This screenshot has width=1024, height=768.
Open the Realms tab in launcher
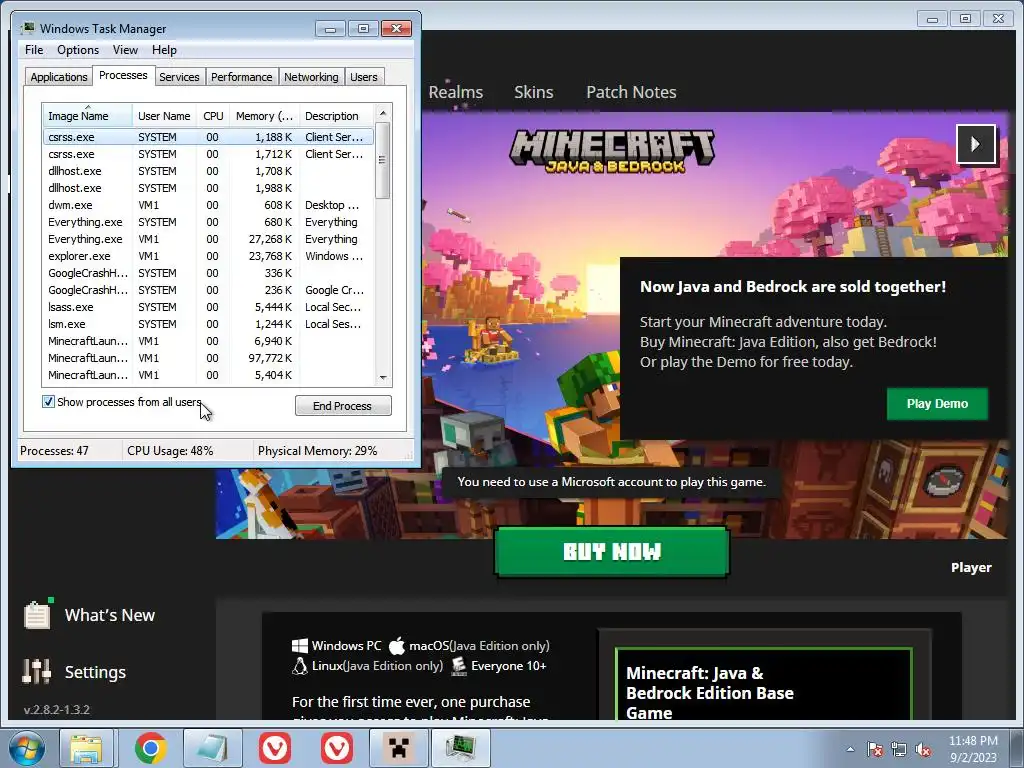click(456, 92)
